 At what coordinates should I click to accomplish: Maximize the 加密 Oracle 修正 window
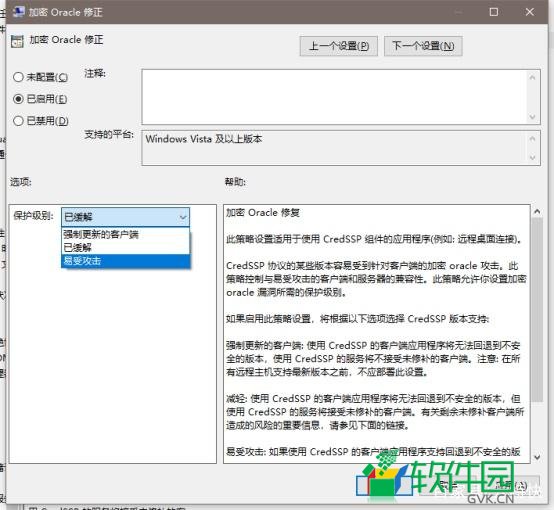[494, 12]
